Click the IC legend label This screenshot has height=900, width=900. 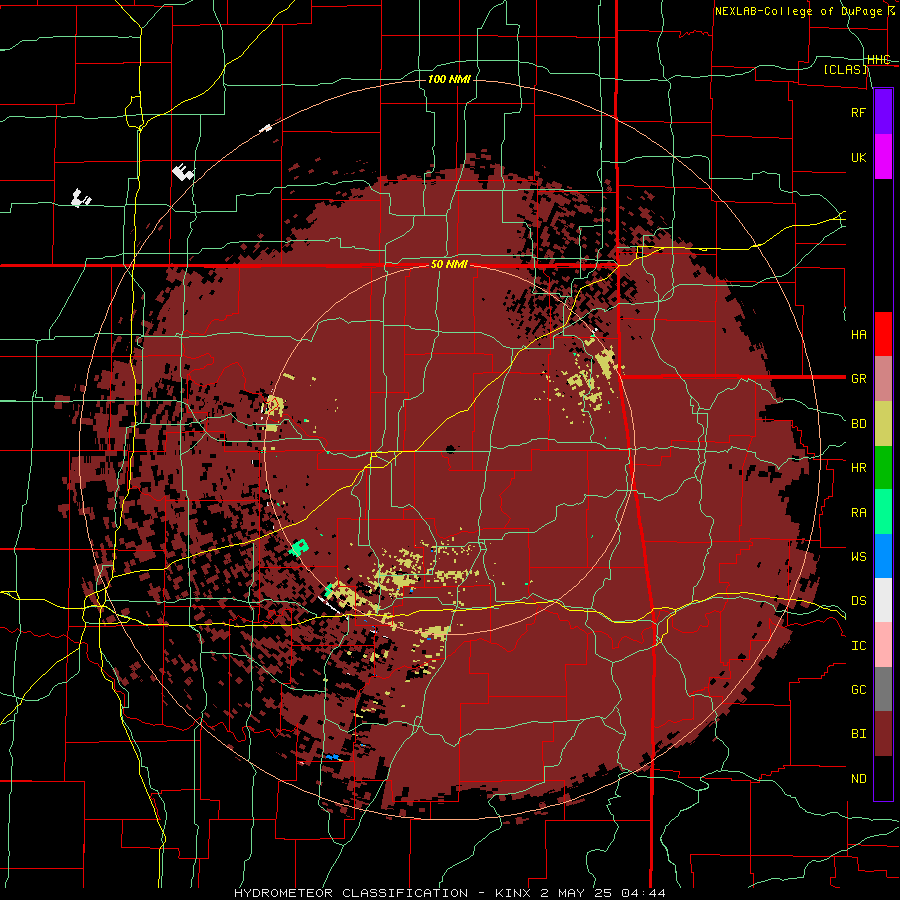click(x=858, y=646)
